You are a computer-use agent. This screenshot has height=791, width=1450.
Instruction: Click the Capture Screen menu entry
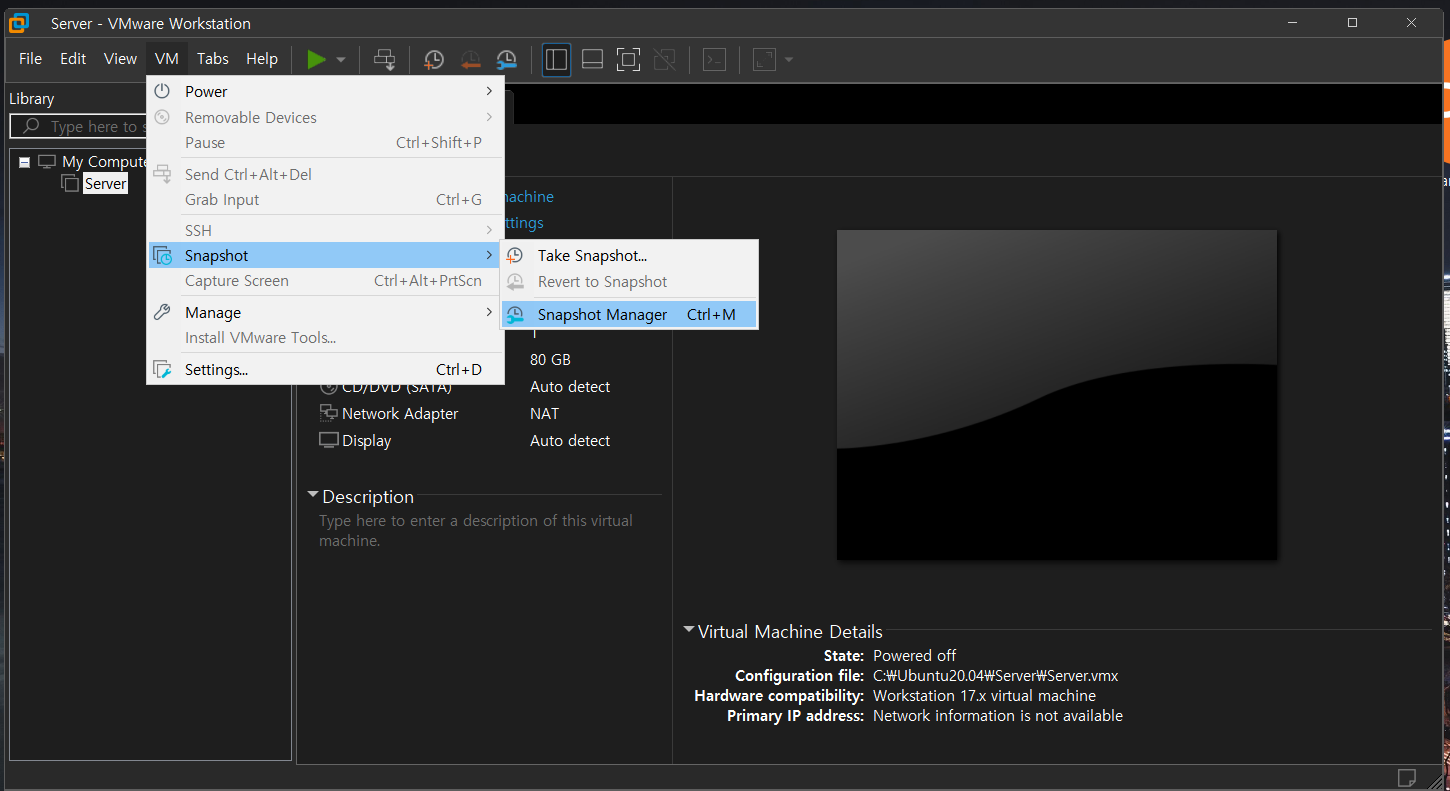tap(325, 281)
